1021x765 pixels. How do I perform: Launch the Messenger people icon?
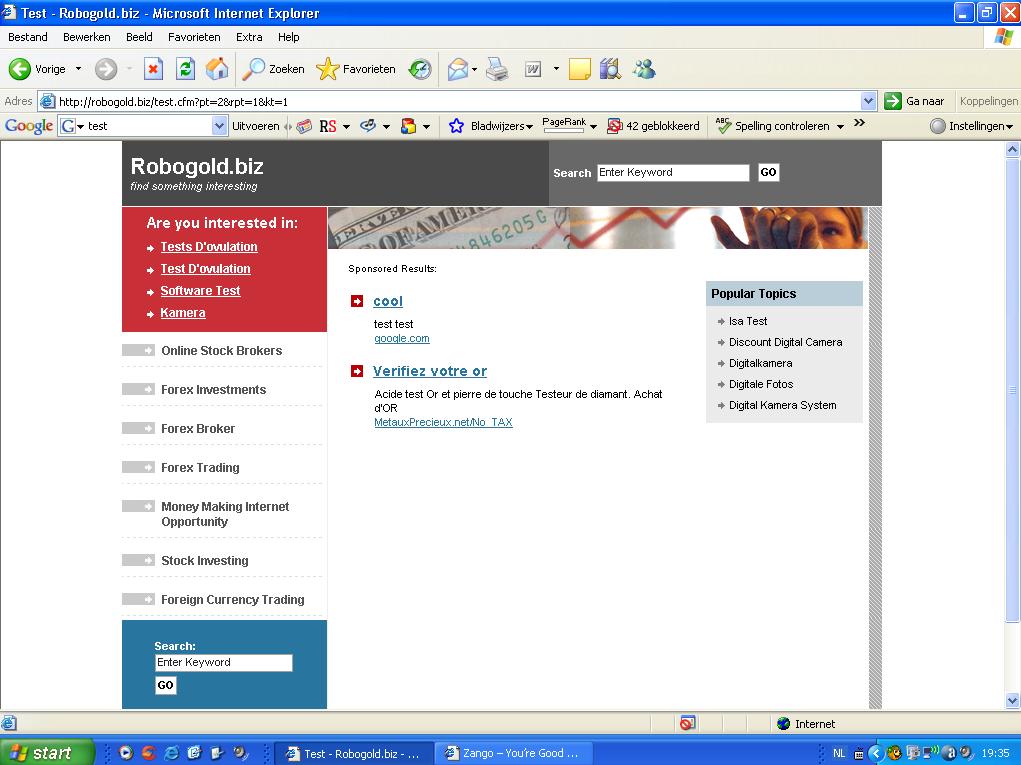[x=644, y=68]
